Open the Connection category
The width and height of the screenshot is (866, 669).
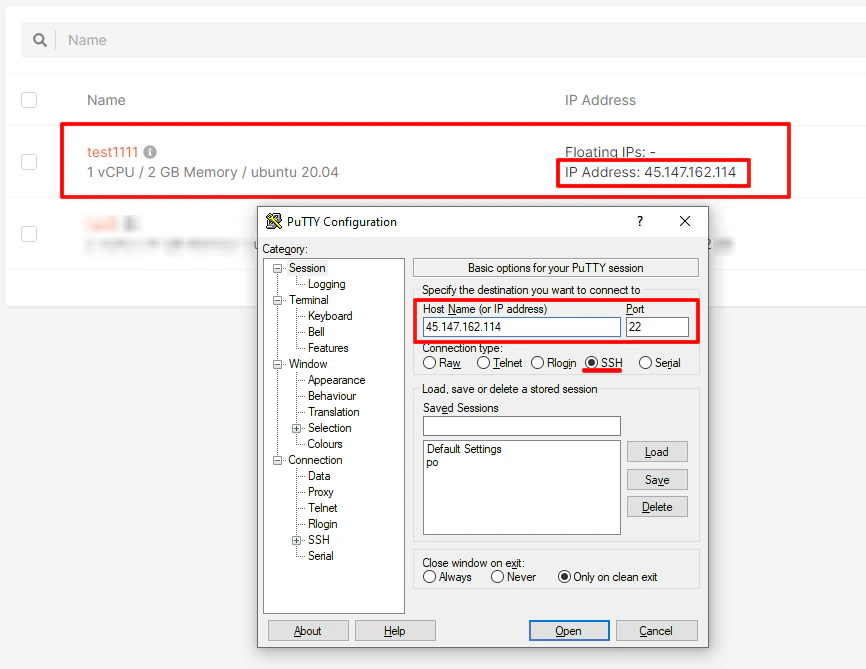coord(315,460)
